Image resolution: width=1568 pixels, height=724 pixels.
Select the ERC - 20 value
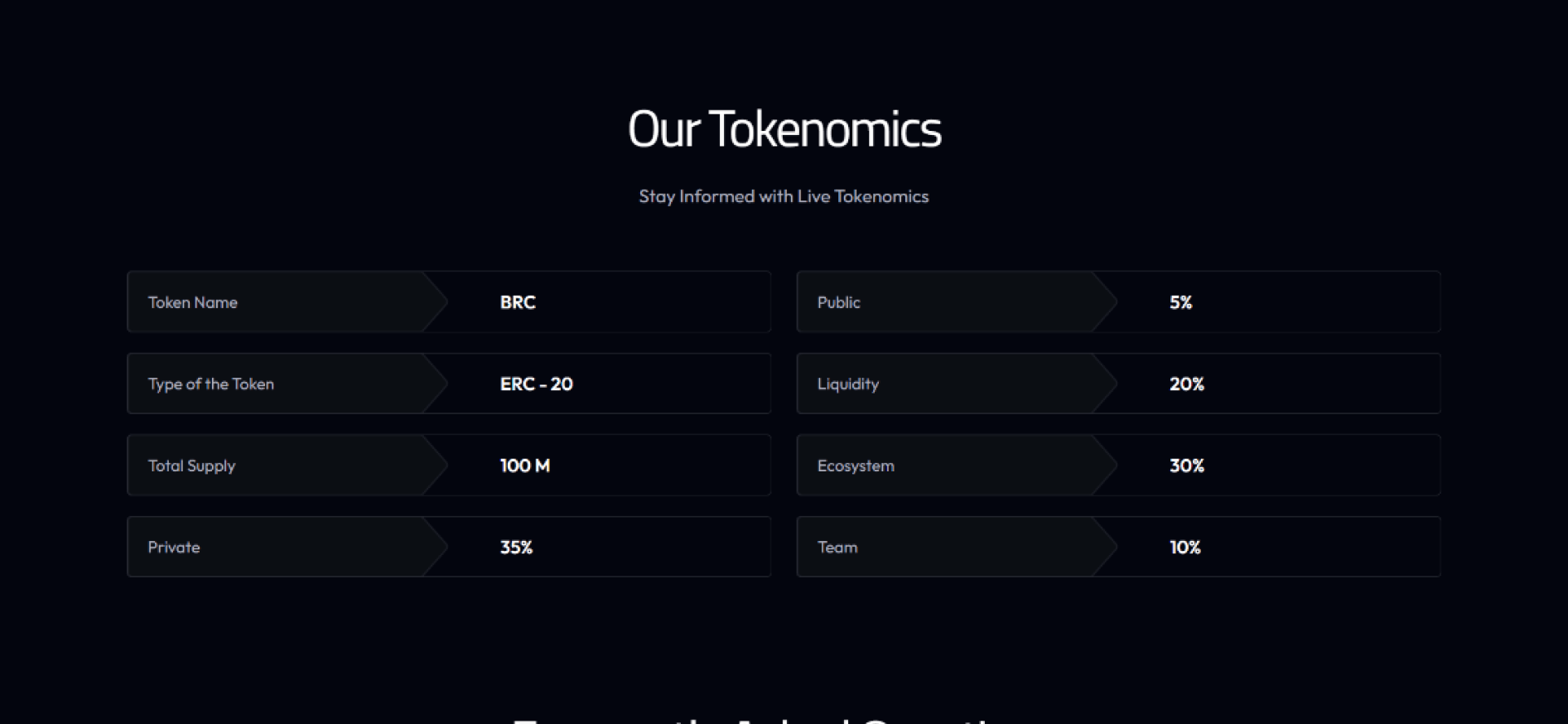coord(536,384)
